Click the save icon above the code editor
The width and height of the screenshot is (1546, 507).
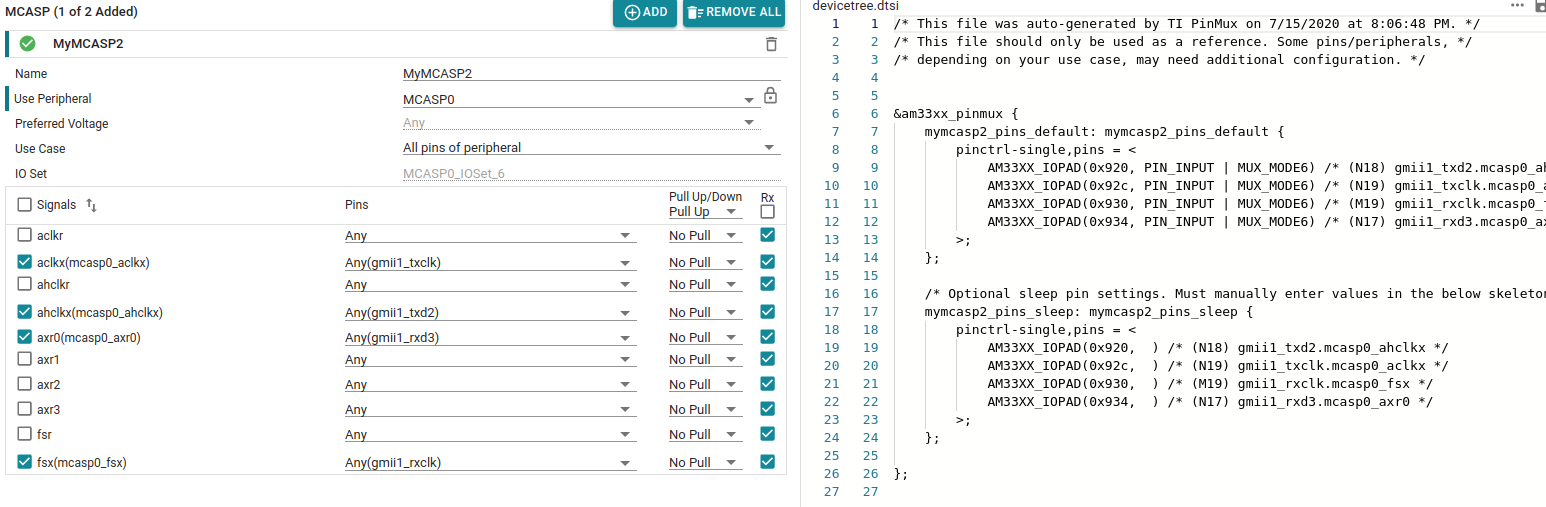(1540, 5)
